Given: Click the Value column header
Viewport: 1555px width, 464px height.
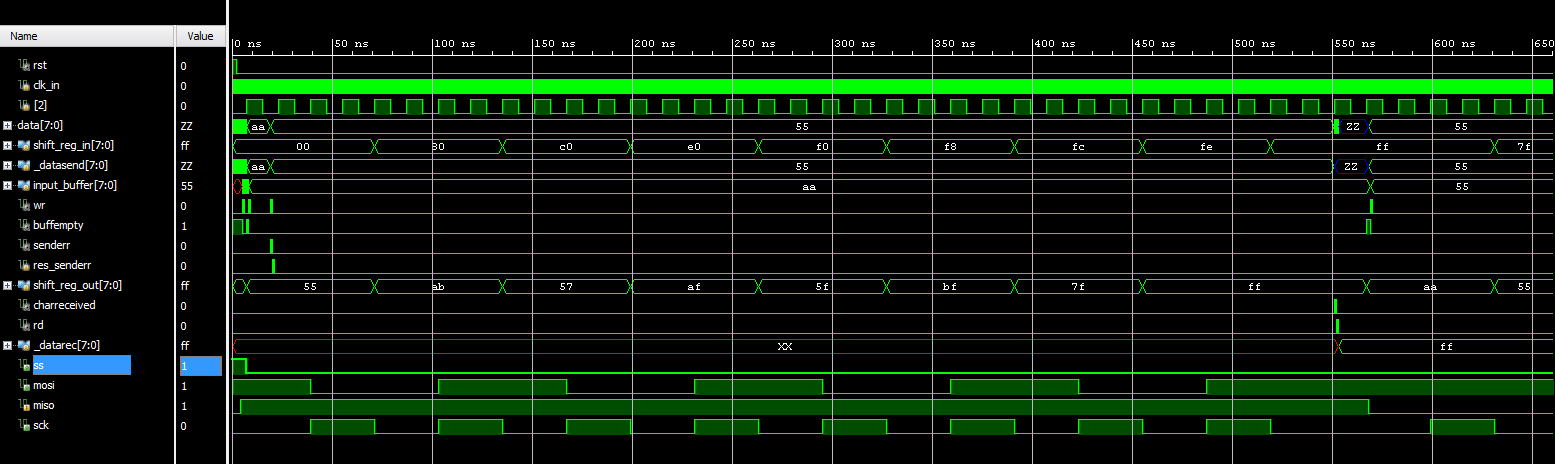Looking at the screenshot, I should click(x=200, y=36).
